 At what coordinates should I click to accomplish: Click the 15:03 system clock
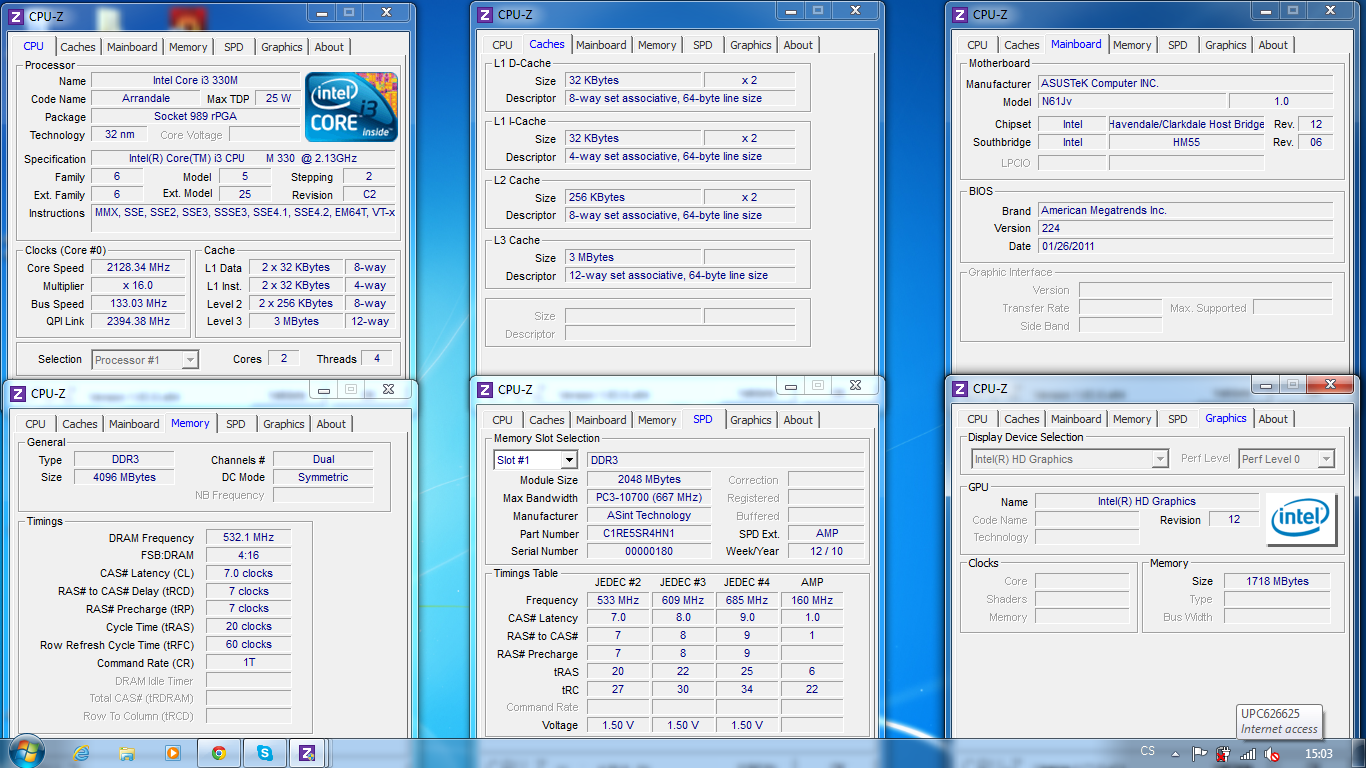[x=1319, y=753]
